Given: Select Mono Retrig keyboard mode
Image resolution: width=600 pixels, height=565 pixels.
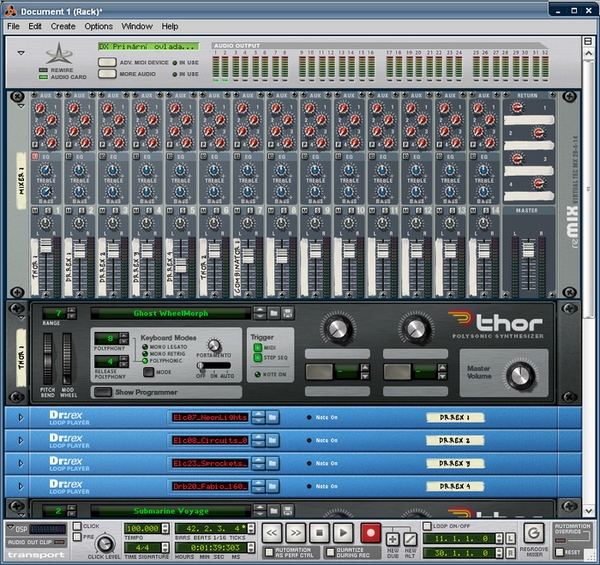Looking at the screenshot, I should point(145,354).
